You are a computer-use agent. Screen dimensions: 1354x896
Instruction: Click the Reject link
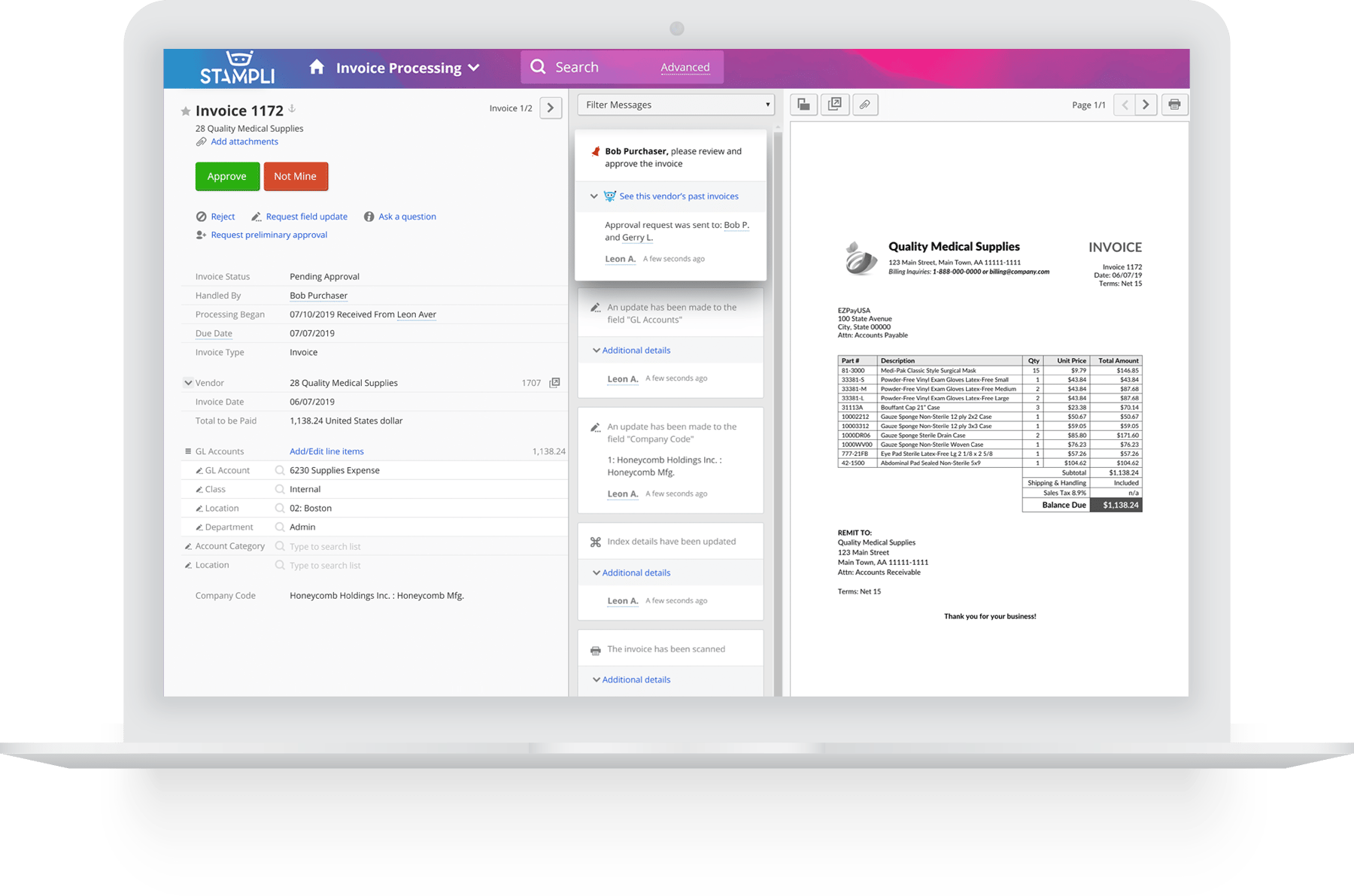[223, 217]
